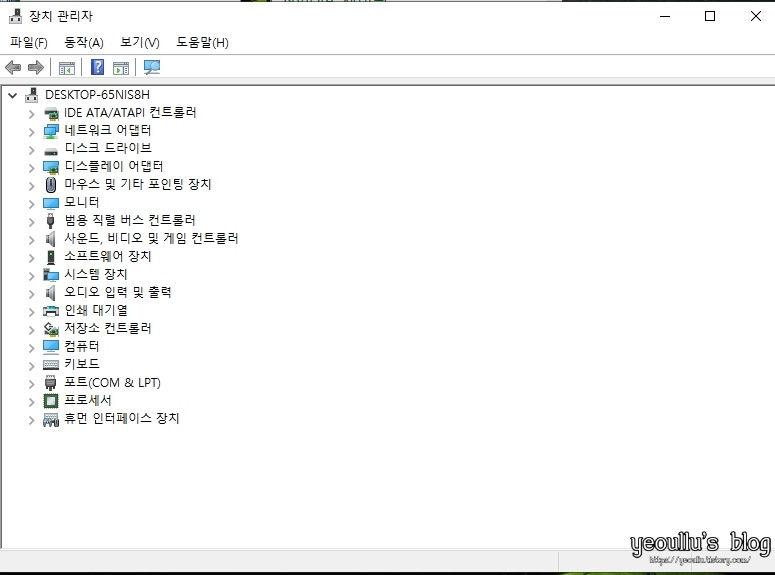The height and width of the screenshot is (575, 775).
Task: Click the 네트워크 어댑터 icon
Action: (51, 131)
